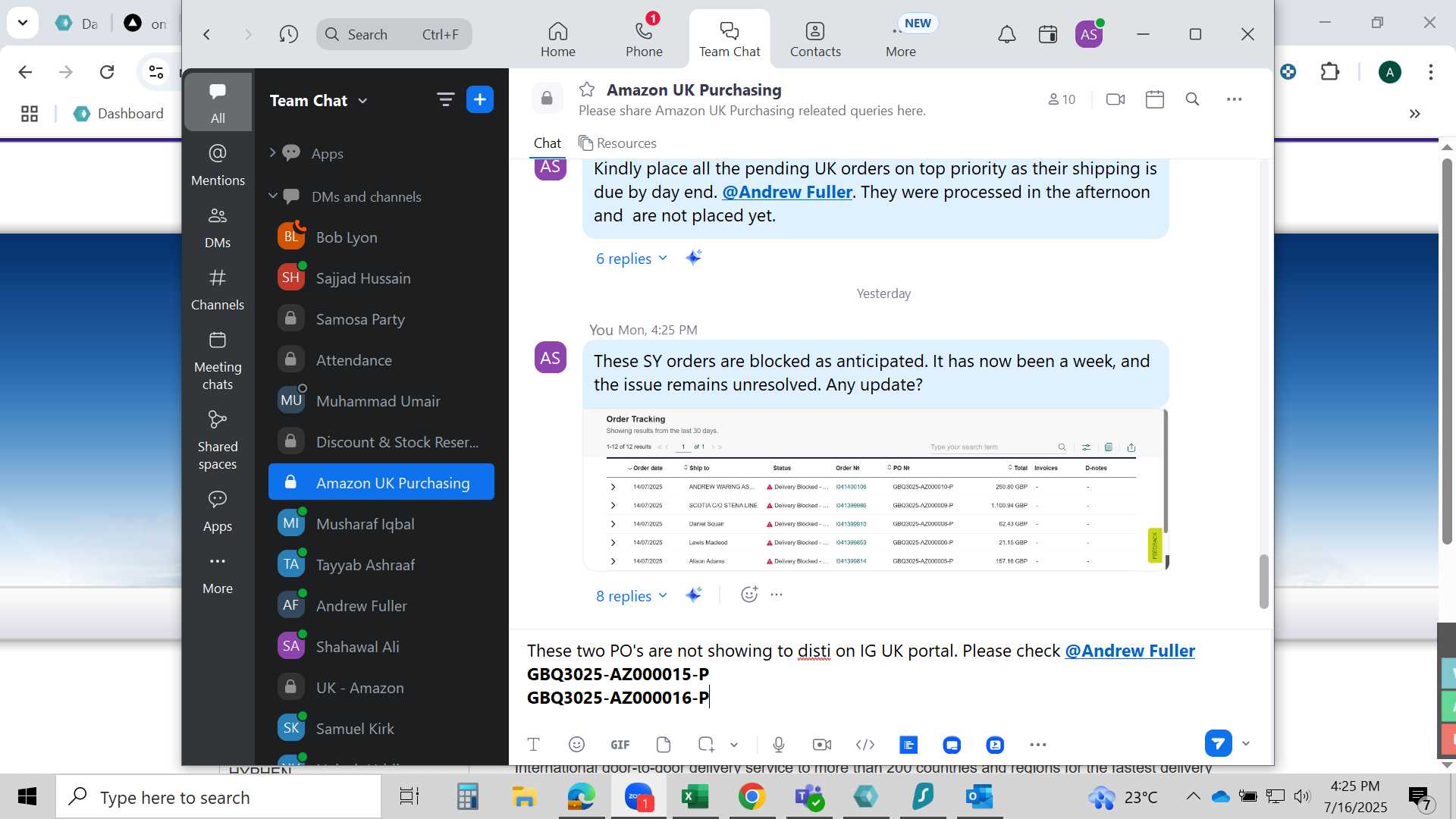This screenshot has height=819, width=1456.
Task: Open the calendar icon next to the bell
Action: point(1047,34)
